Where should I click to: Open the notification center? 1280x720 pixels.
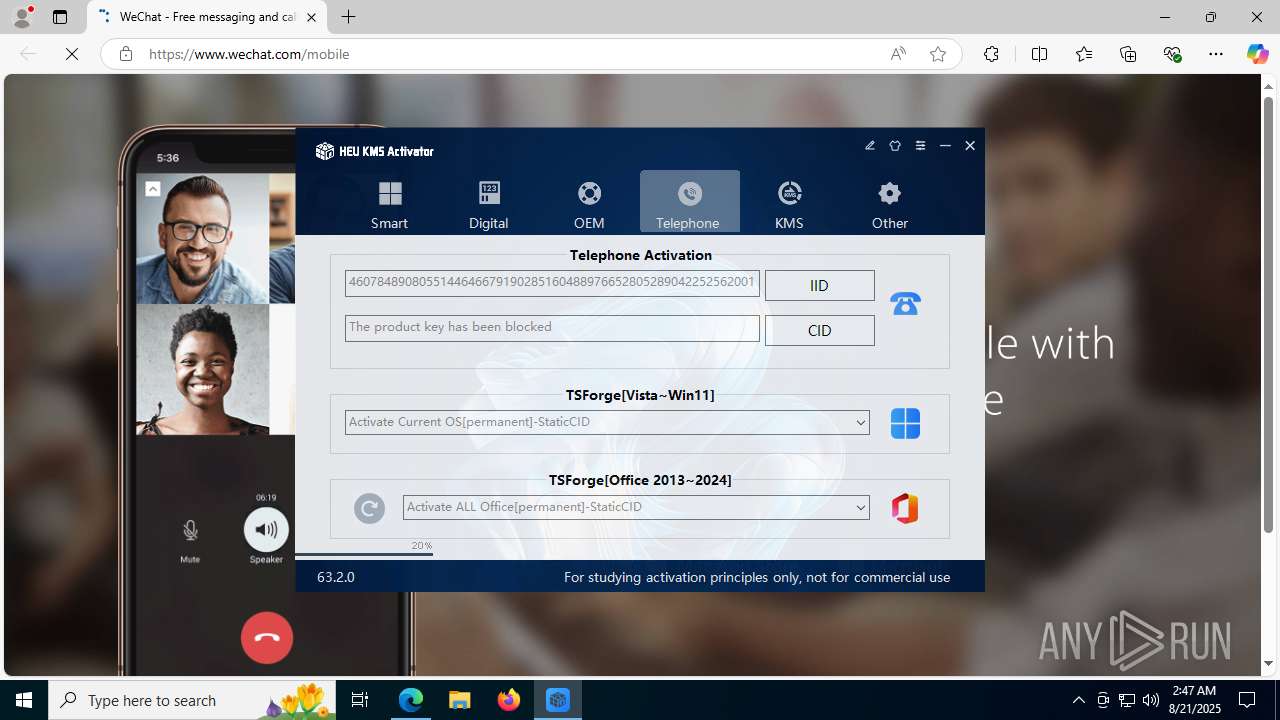[1247, 700]
